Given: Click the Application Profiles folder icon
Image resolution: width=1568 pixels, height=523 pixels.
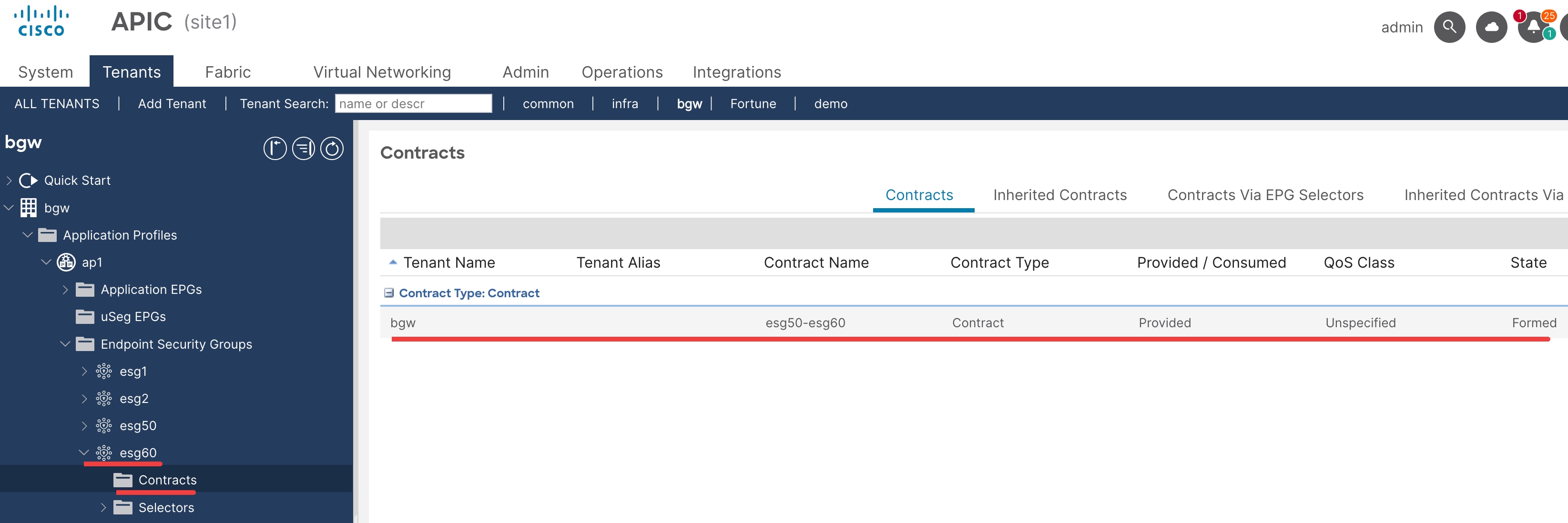Looking at the screenshot, I should click(x=47, y=235).
